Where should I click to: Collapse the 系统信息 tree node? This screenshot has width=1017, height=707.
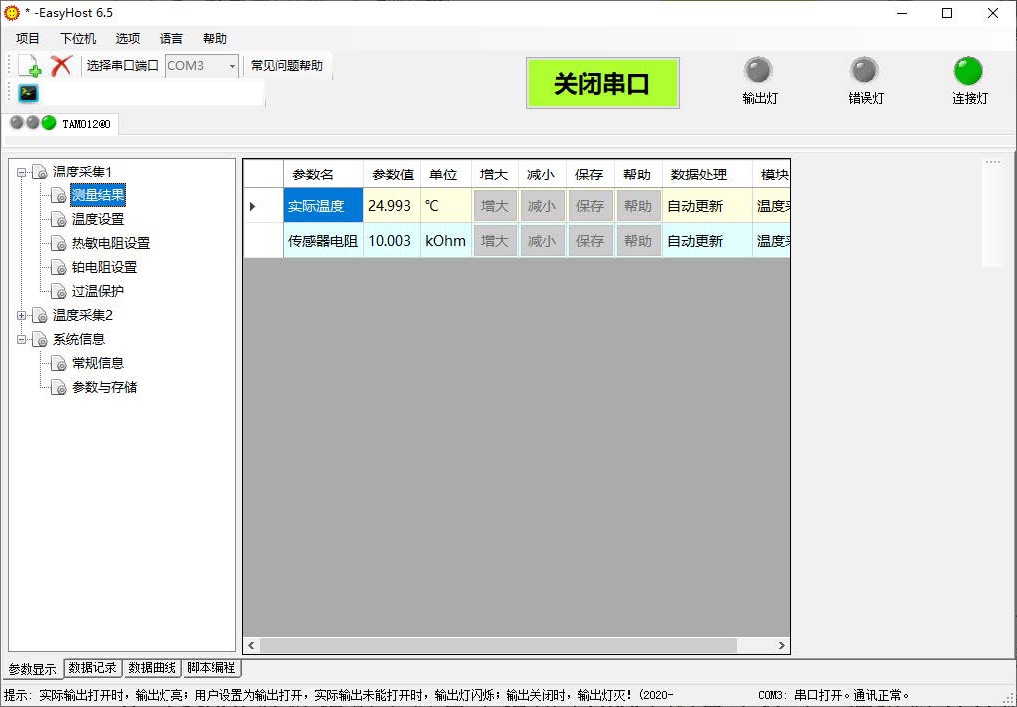22,340
